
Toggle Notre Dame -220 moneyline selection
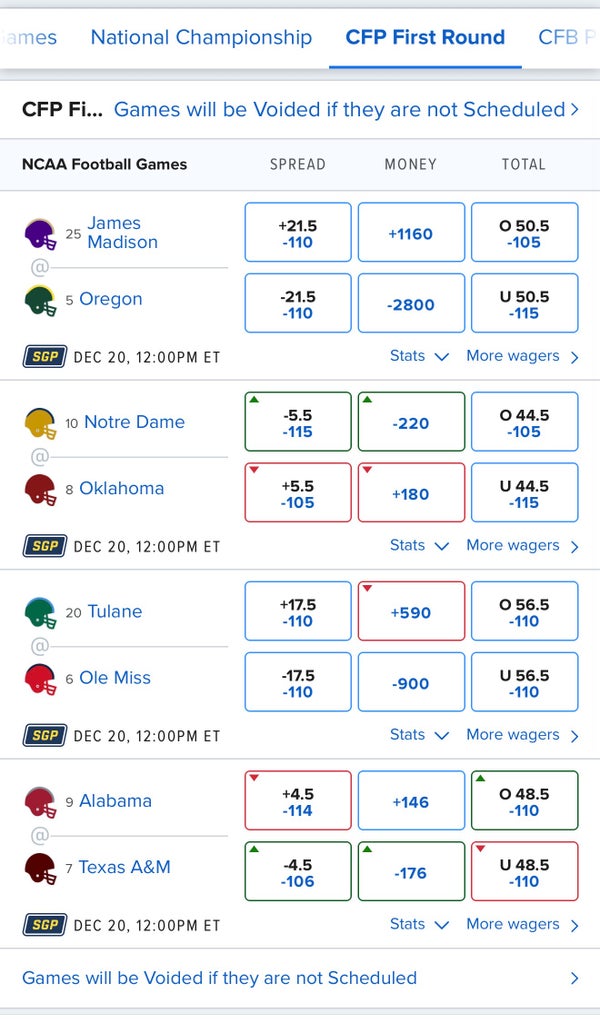click(411, 423)
